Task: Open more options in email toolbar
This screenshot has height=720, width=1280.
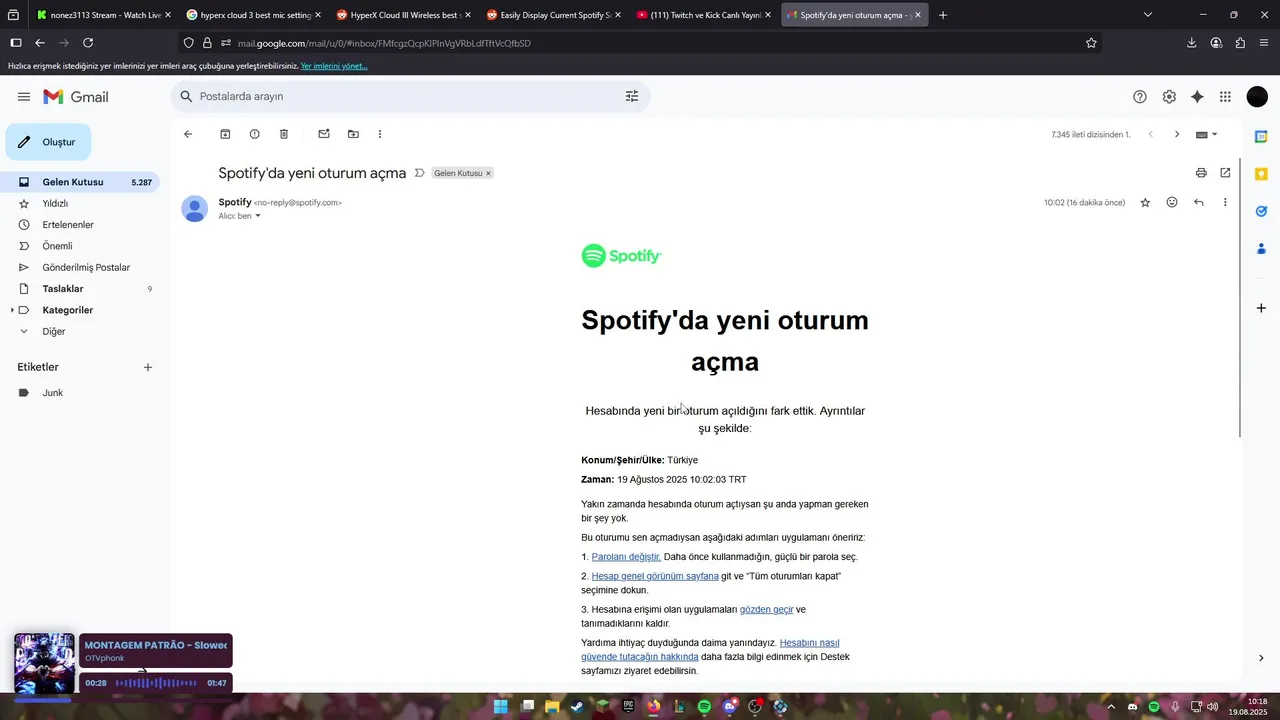Action: 380,134
